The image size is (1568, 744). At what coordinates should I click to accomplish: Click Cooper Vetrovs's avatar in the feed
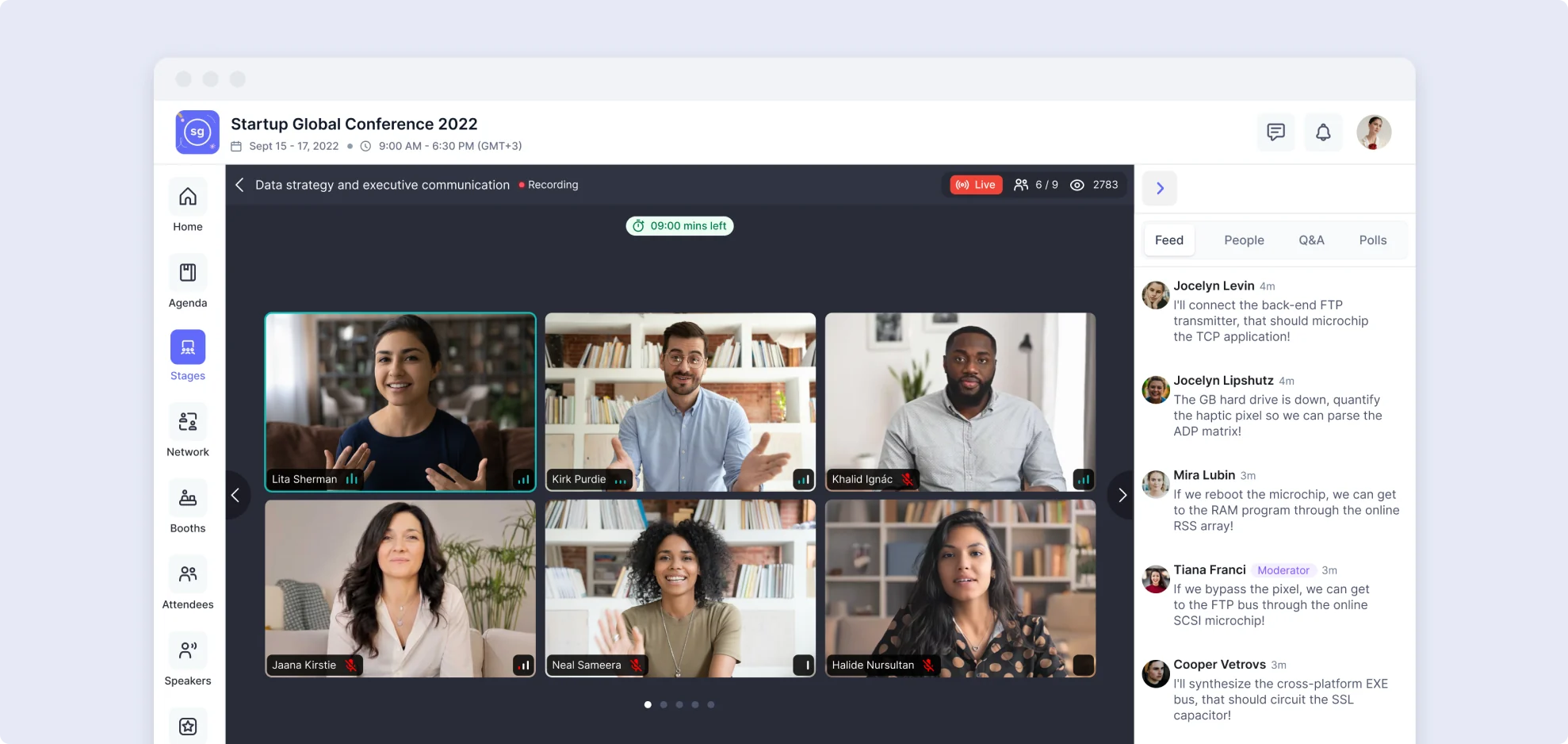(1156, 674)
